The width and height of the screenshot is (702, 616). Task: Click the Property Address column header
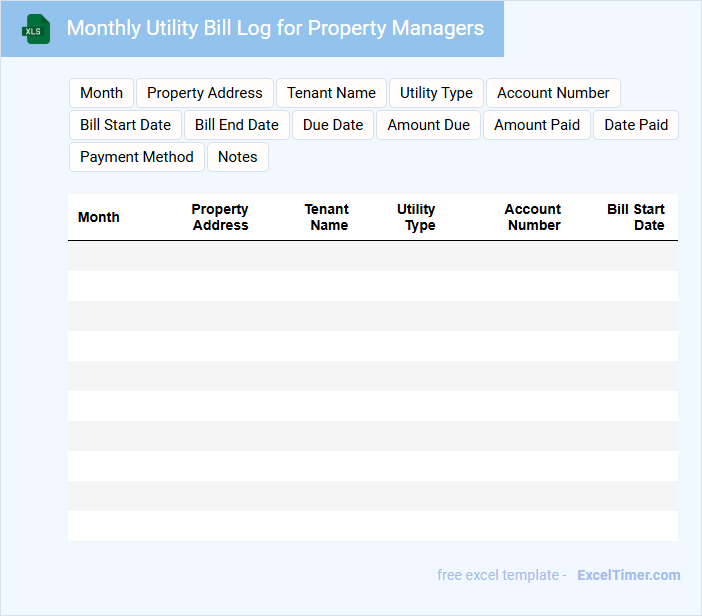tap(220, 217)
